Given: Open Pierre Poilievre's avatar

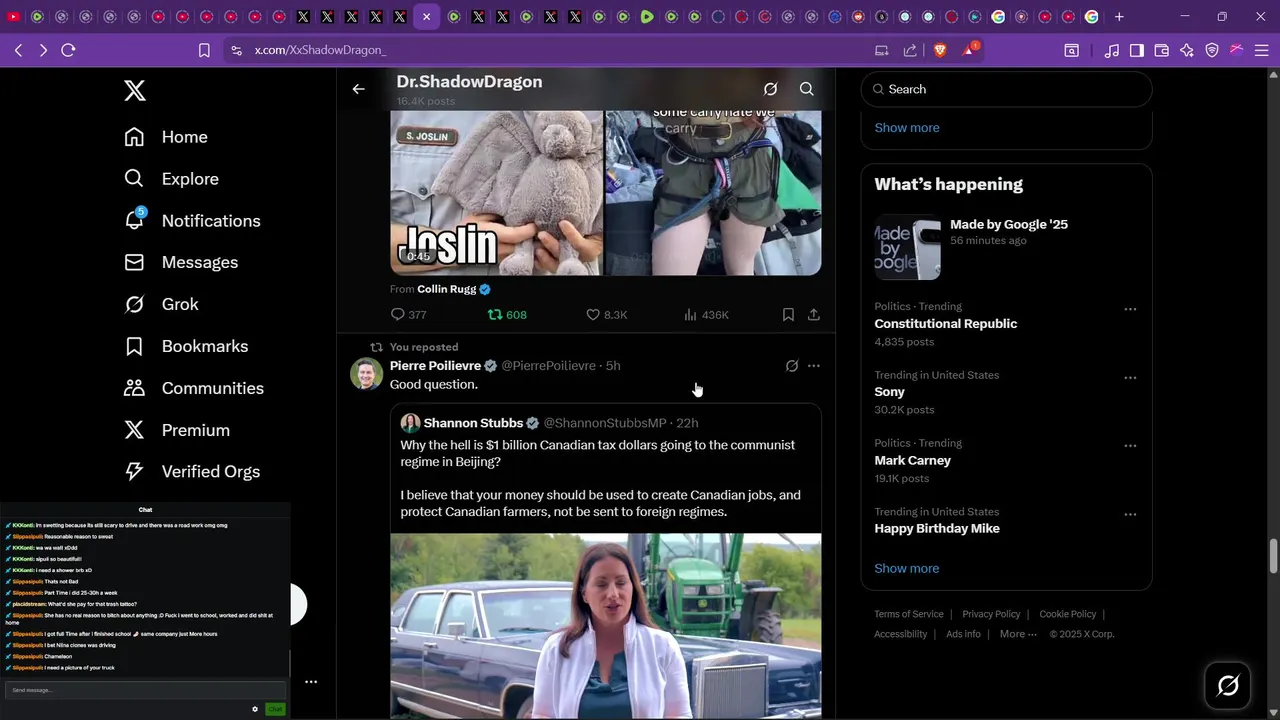Looking at the screenshot, I should [x=366, y=374].
